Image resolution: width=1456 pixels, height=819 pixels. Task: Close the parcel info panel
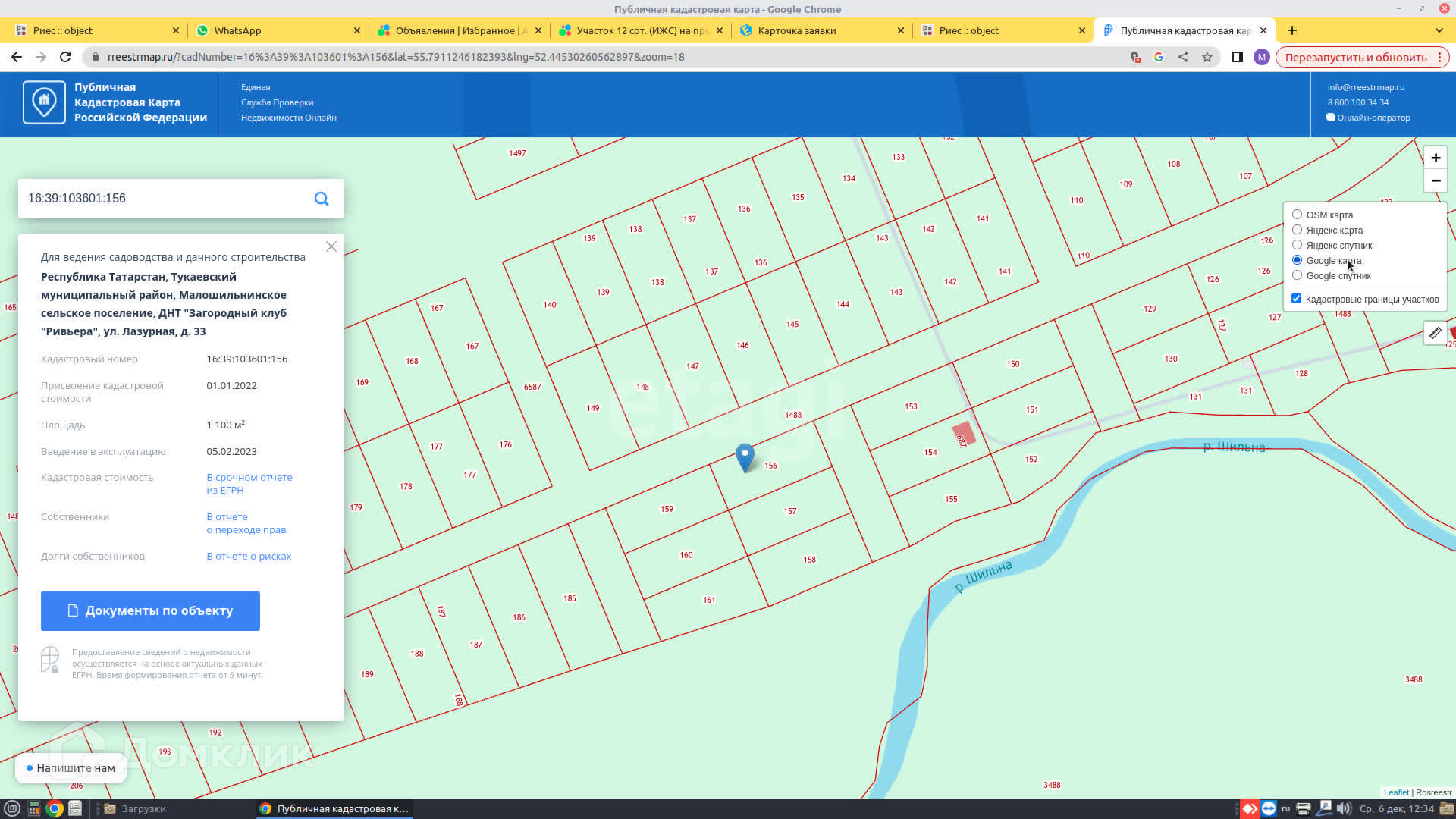point(331,246)
